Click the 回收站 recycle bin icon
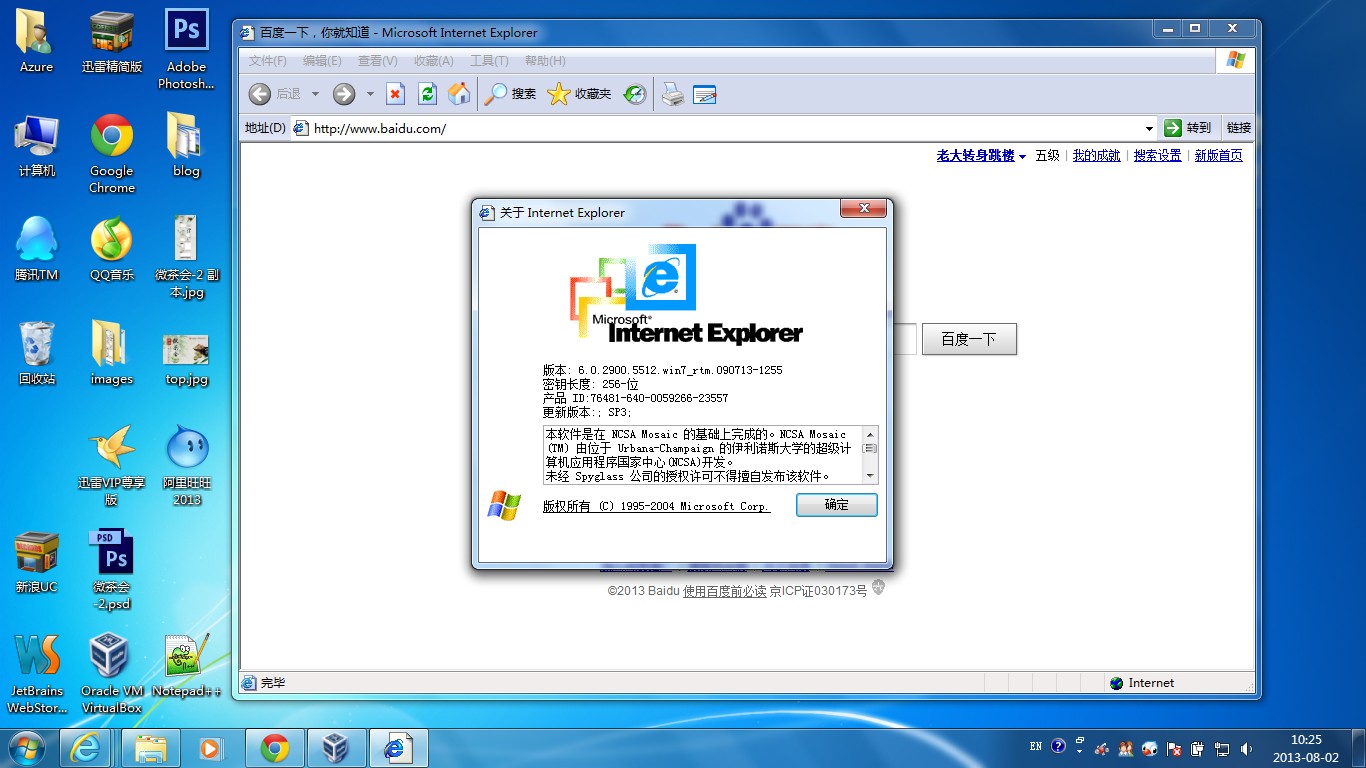The height and width of the screenshot is (768, 1366). pyautogui.click(x=37, y=353)
